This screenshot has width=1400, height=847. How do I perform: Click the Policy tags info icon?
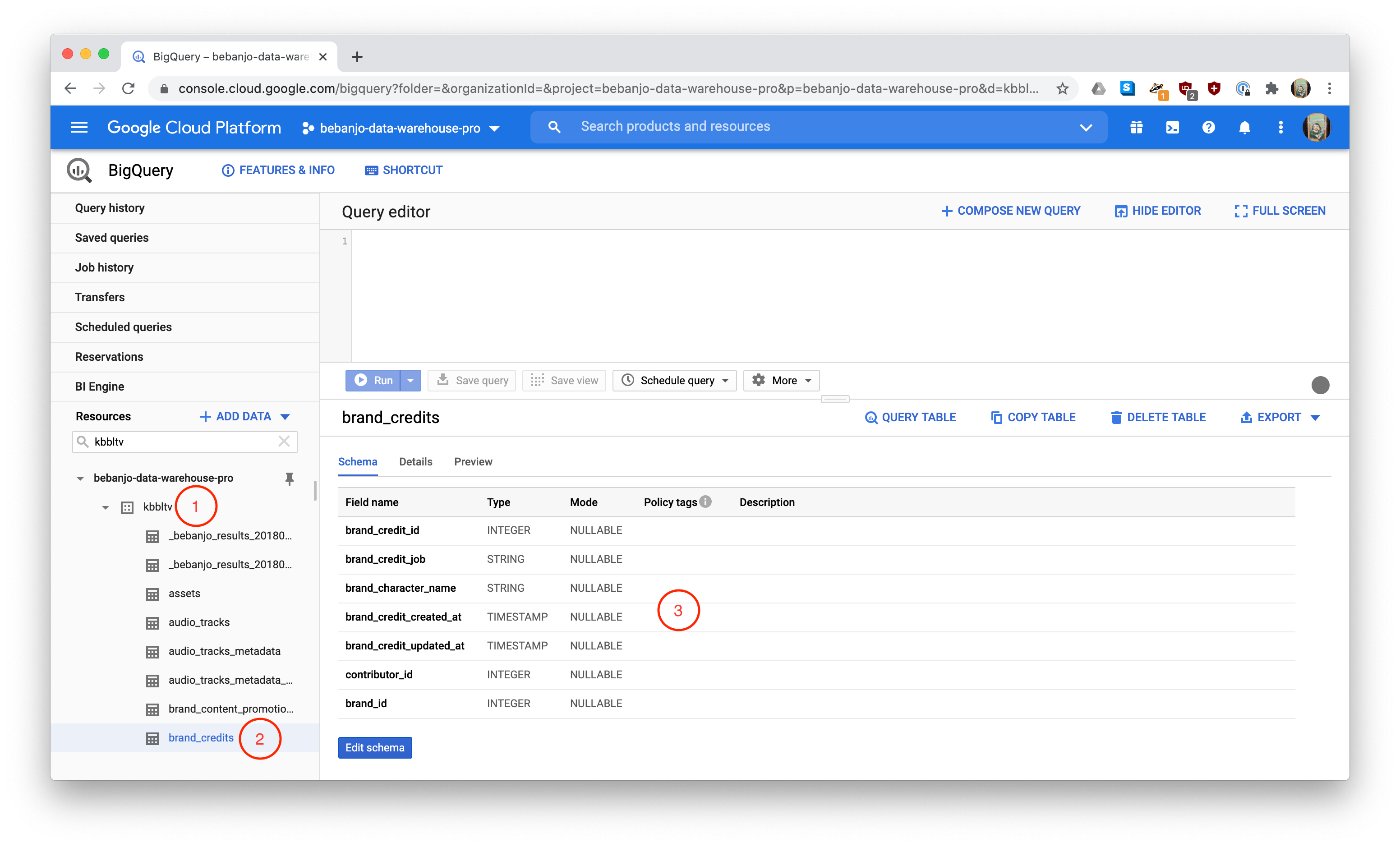point(705,502)
